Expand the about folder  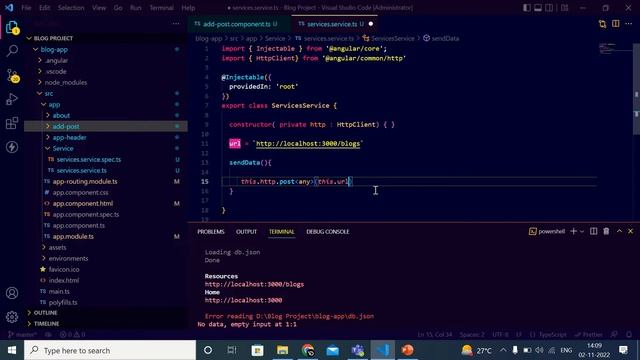61,116
